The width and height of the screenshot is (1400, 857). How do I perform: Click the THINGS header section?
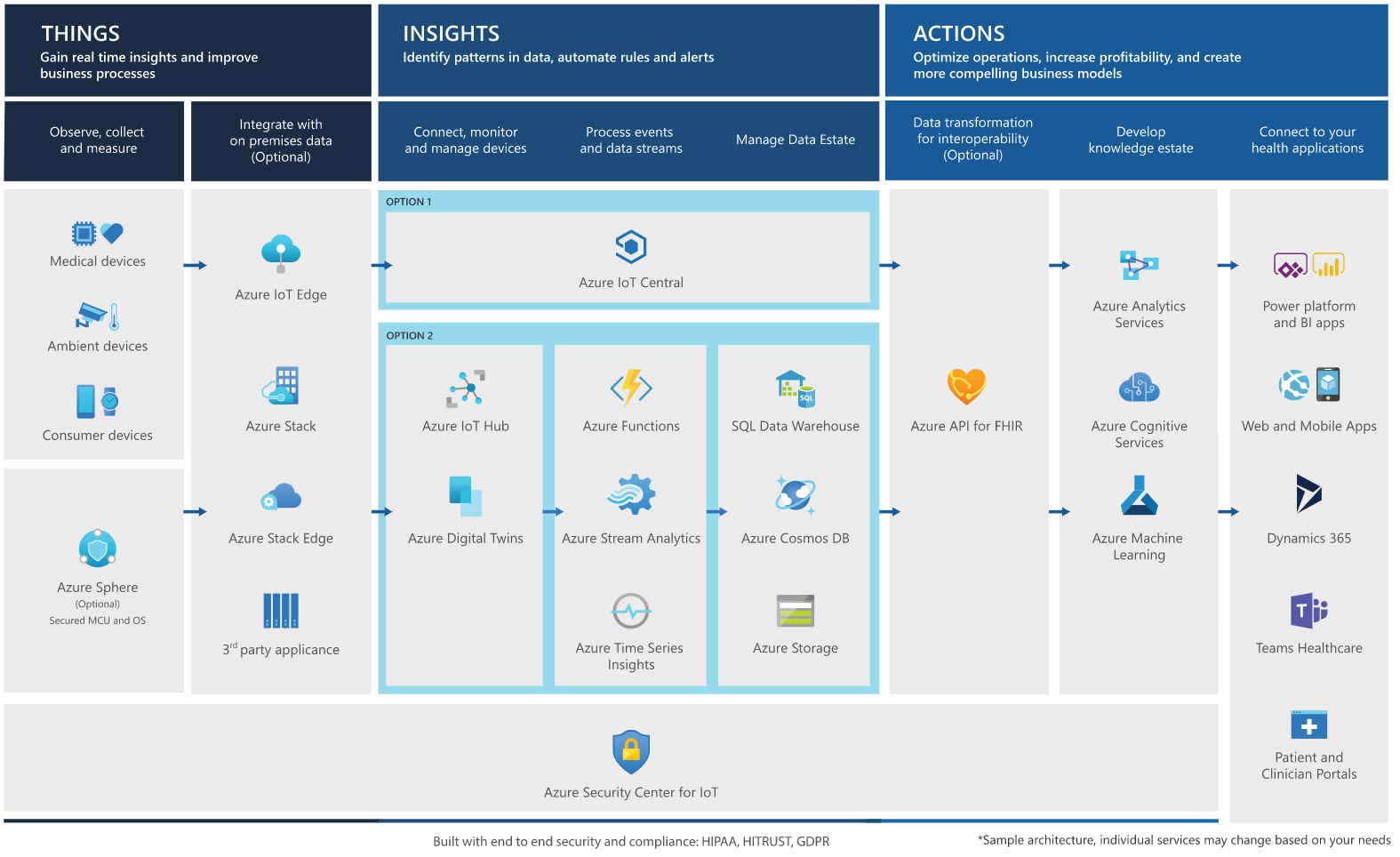188,51
